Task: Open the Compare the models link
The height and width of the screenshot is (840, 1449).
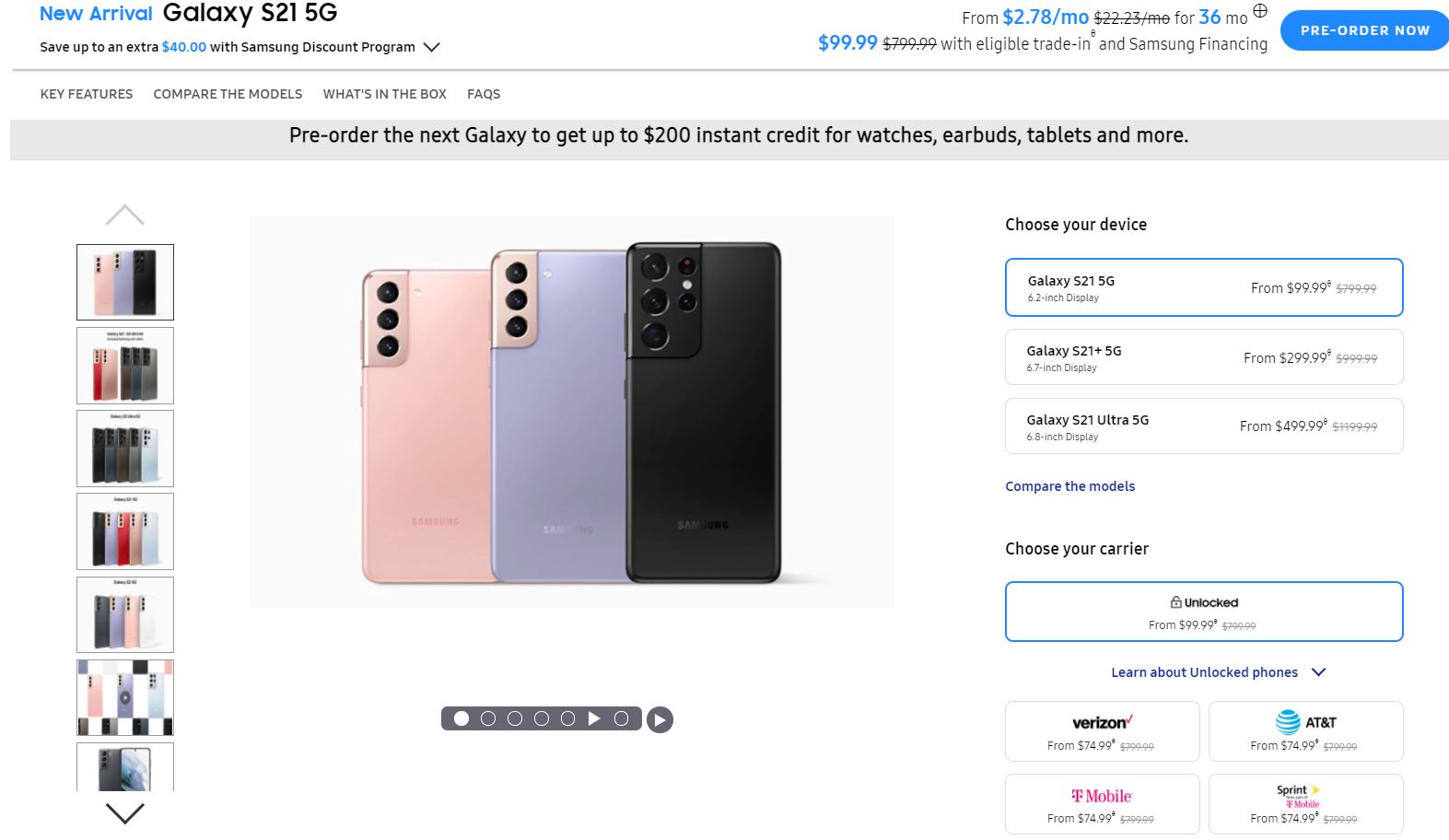Action: [1069, 486]
